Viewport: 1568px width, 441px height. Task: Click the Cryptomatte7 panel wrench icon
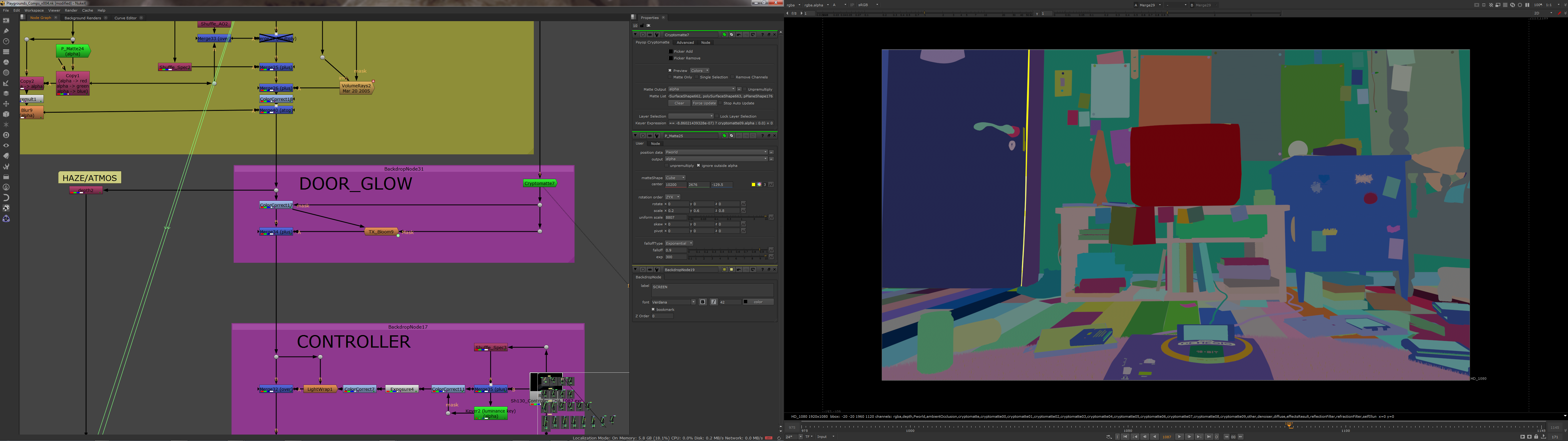(x=657, y=35)
